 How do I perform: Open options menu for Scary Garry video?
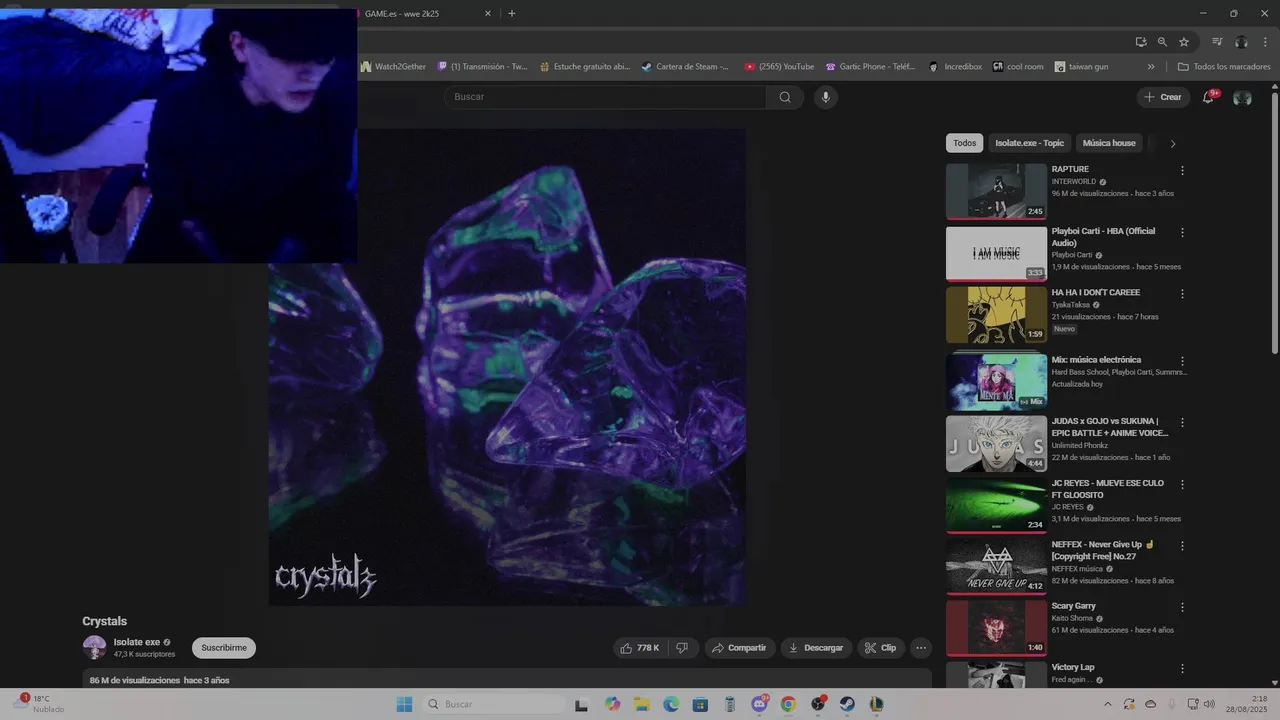tap(1182, 607)
